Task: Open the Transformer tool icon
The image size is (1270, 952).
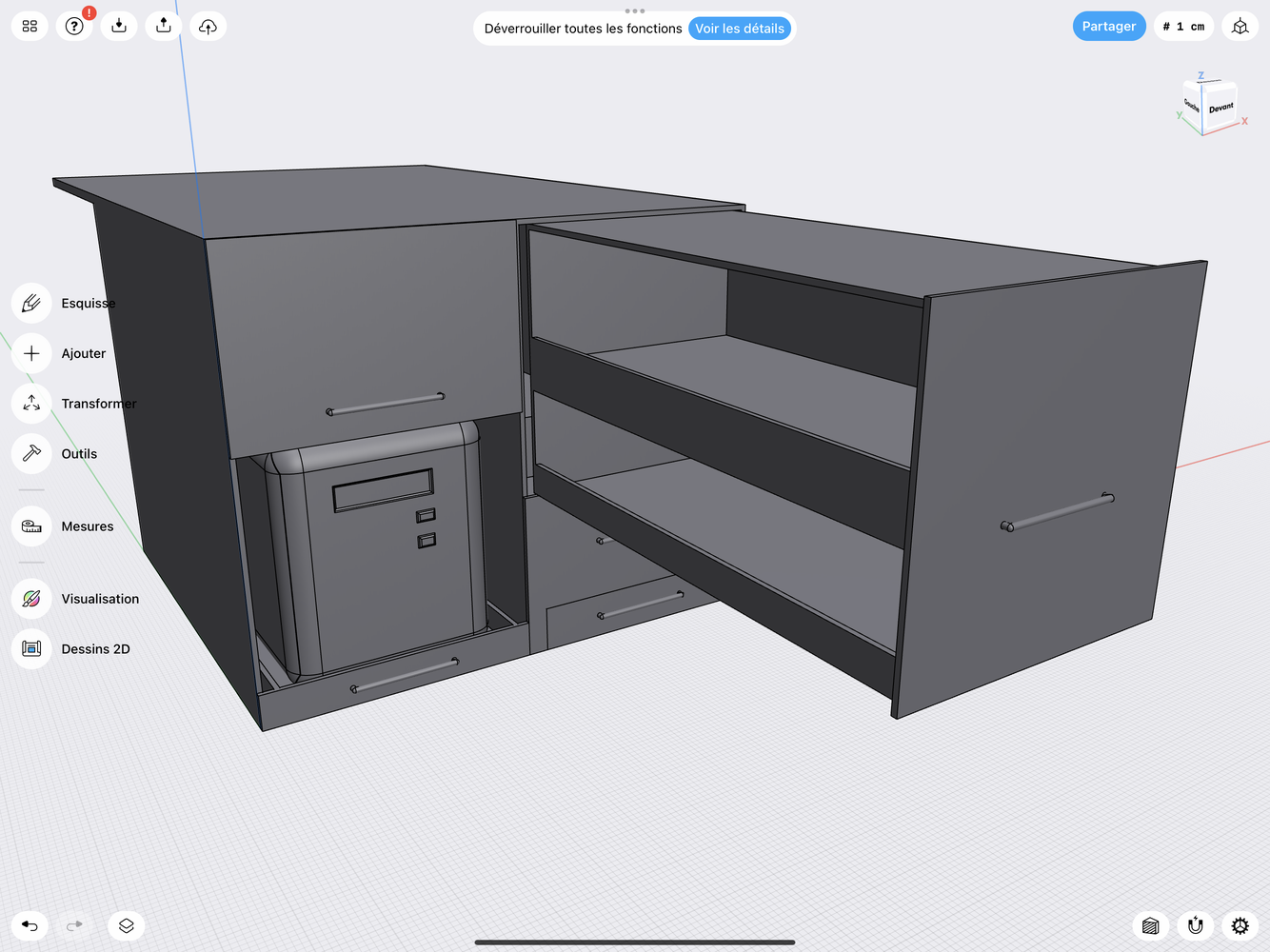Action: pyautogui.click(x=31, y=404)
